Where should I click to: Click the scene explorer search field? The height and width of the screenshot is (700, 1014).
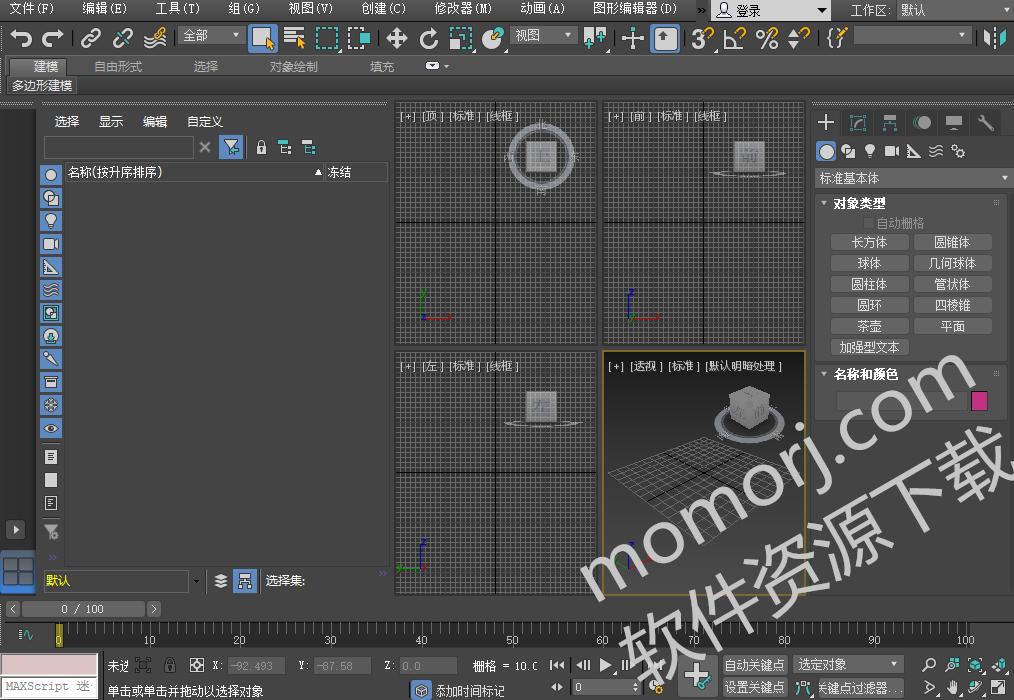[x=118, y=147]
